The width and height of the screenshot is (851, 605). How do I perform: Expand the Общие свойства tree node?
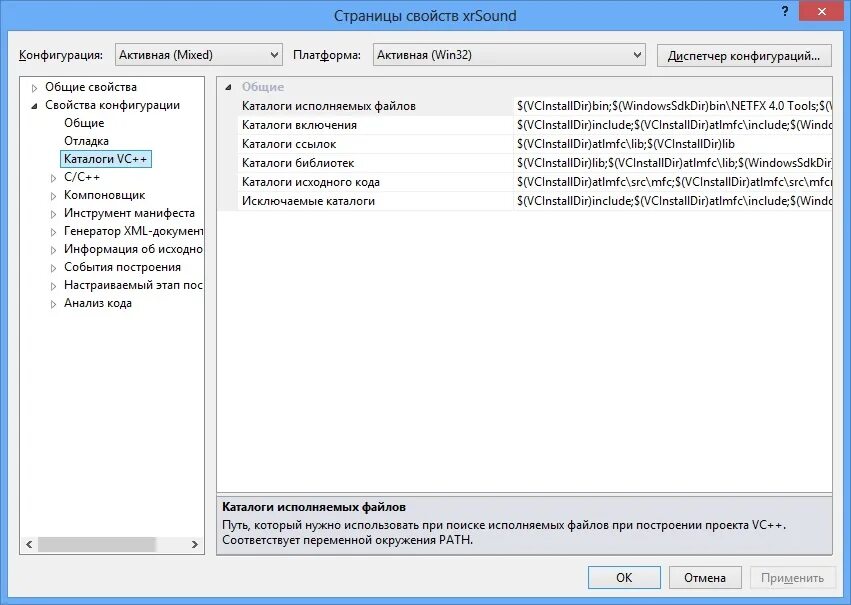[x=34, y=87]
